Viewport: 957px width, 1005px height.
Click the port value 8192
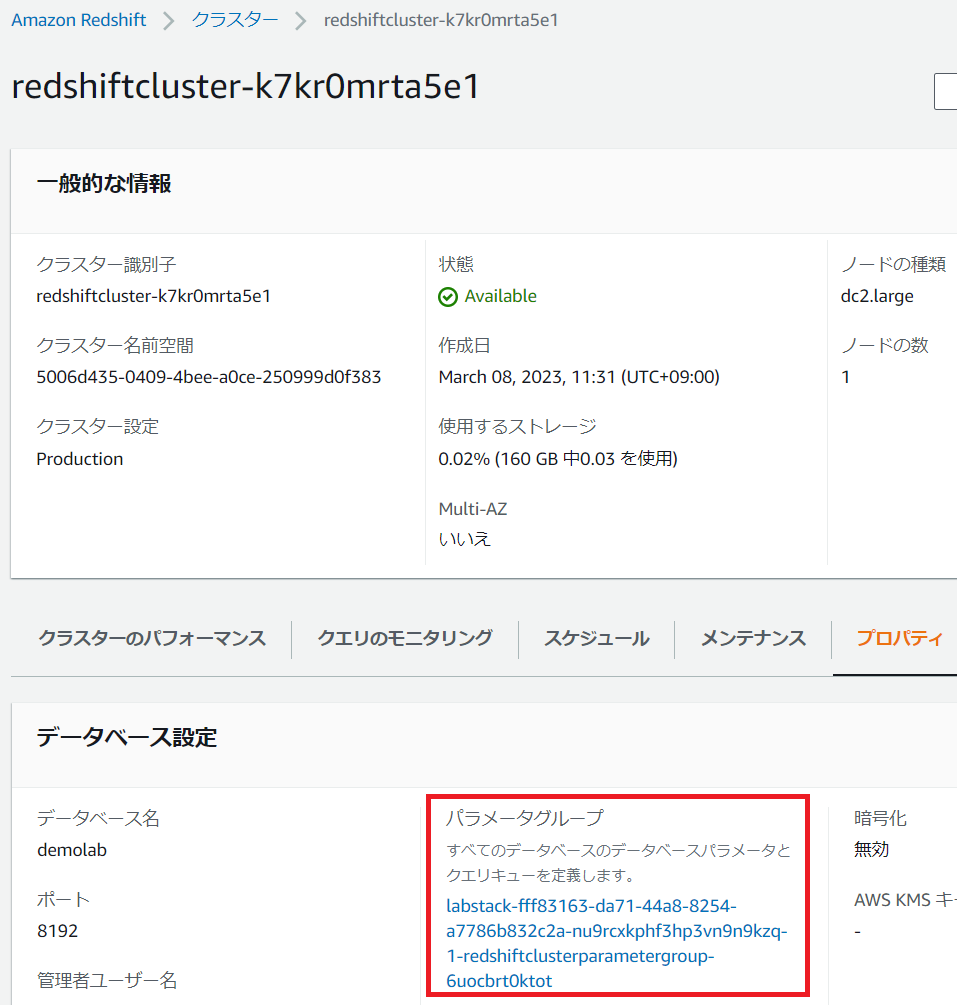(x=57, y=931)
